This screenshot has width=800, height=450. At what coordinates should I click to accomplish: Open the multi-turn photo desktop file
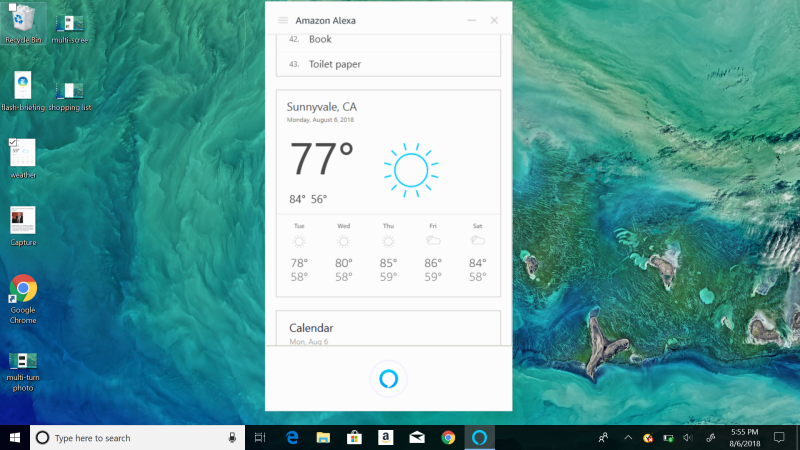click(x=23, y=372)
